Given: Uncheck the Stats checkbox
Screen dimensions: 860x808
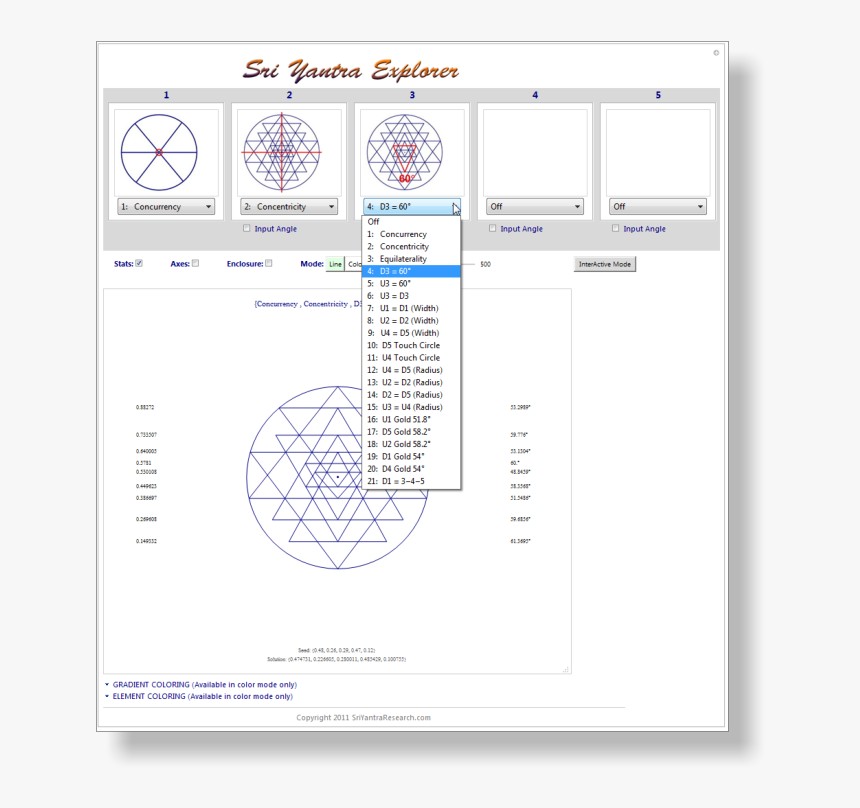Looking at the screenshot, I should point(139,263).
